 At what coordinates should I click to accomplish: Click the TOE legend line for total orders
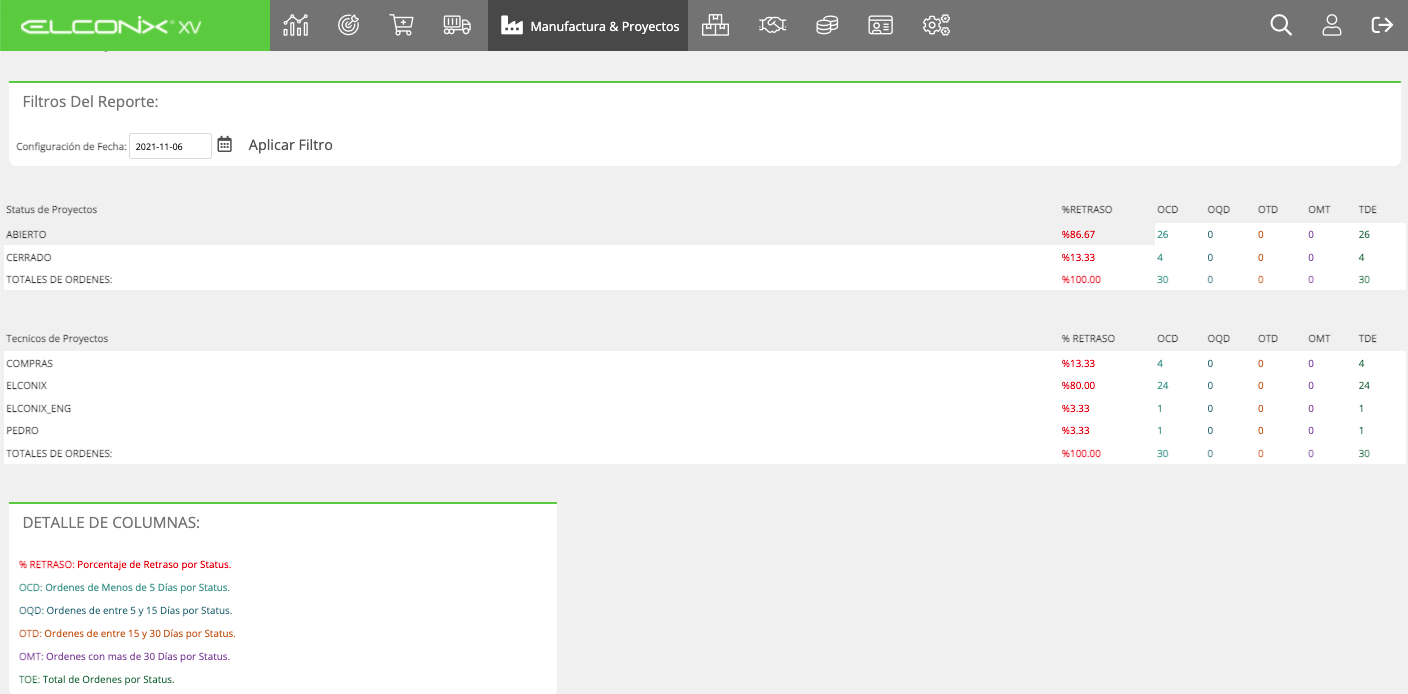(97, 679)
